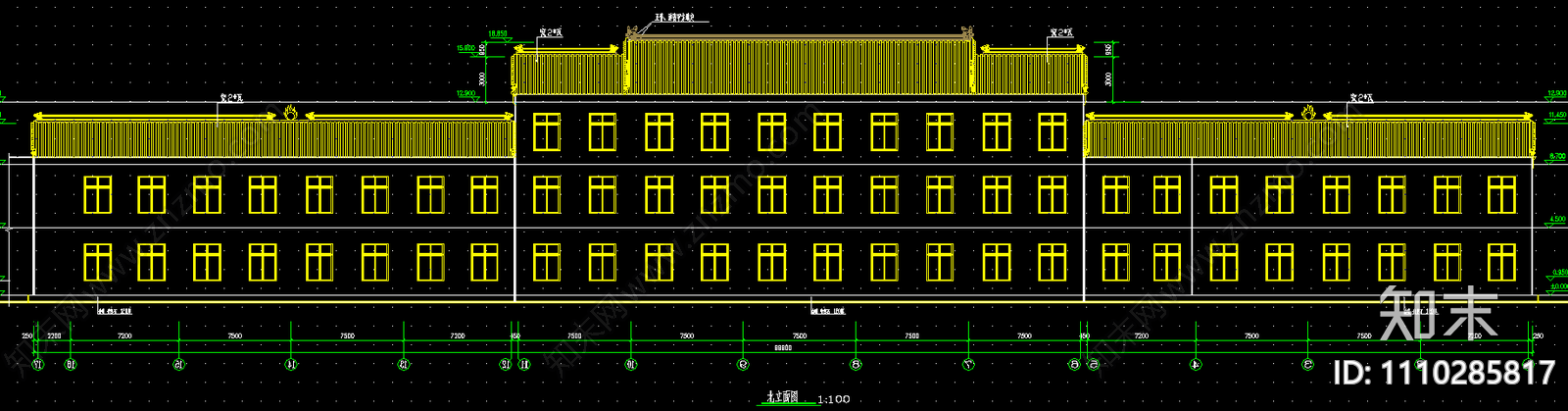The height and width of the screenshot is (411, 1568).
Task: Select axis bubble 9
Action: [x=743, y=365]
